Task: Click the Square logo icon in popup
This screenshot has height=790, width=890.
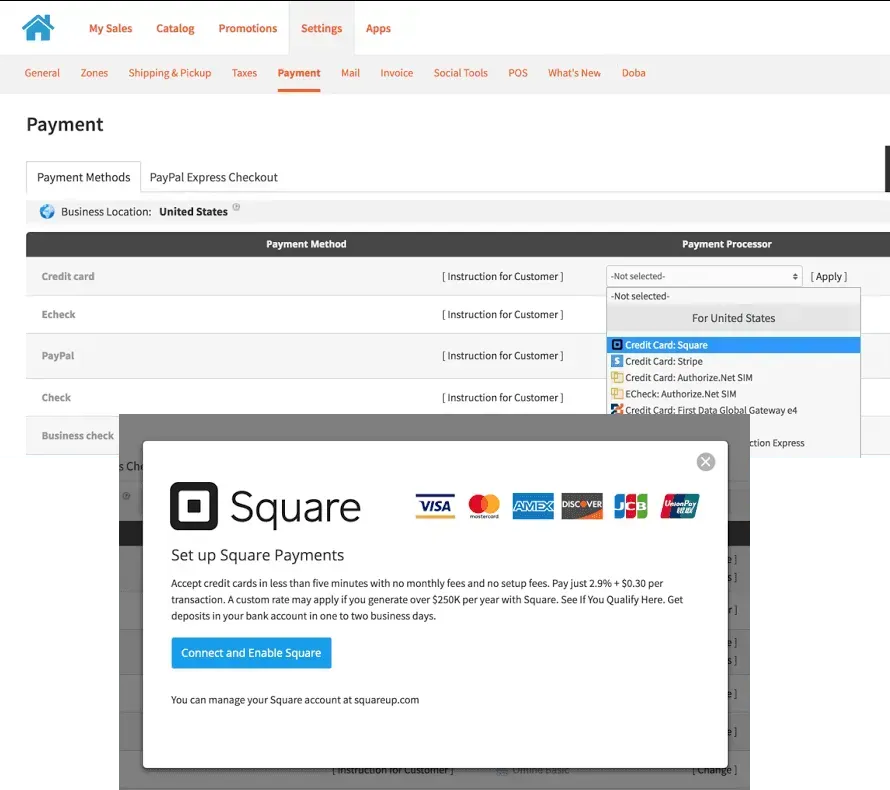Action: (194, 506)
